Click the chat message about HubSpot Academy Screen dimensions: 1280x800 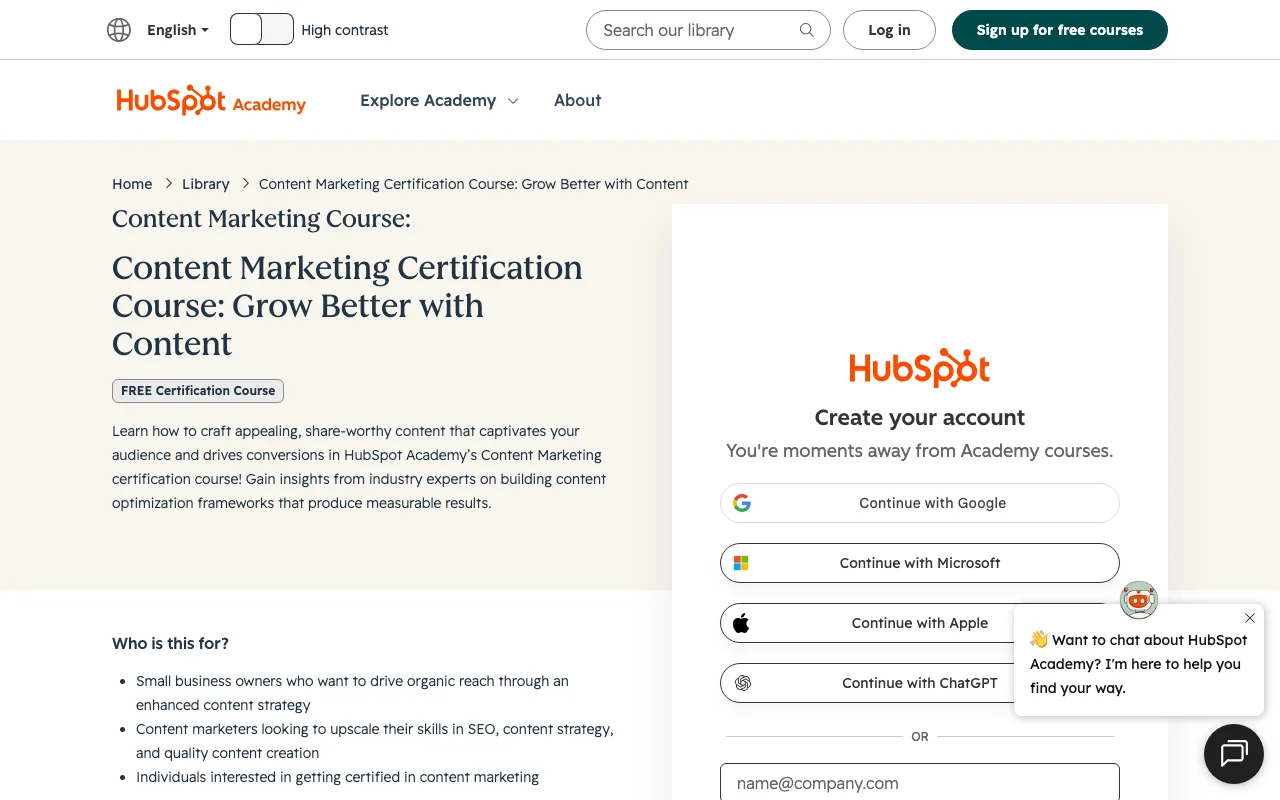tap(1139, 664)
